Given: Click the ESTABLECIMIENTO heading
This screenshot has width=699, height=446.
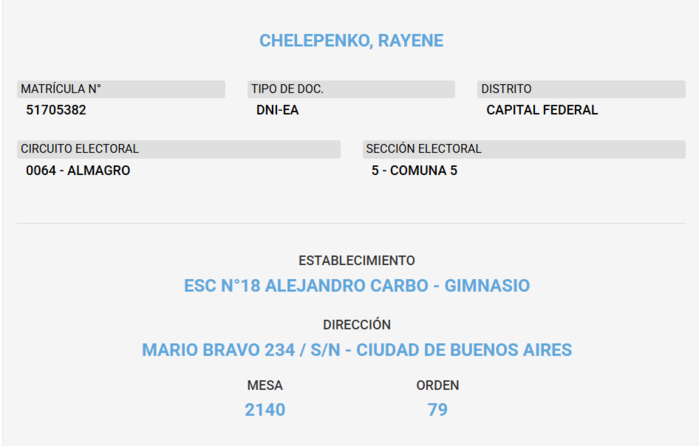Looking at the screenshot, I should point(356,260).
